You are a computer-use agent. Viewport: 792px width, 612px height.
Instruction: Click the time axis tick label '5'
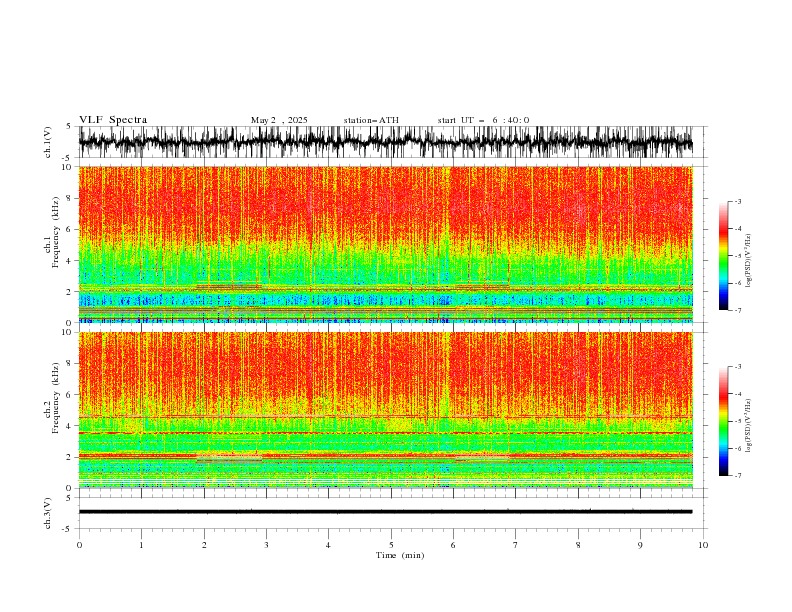click(391, 545)
